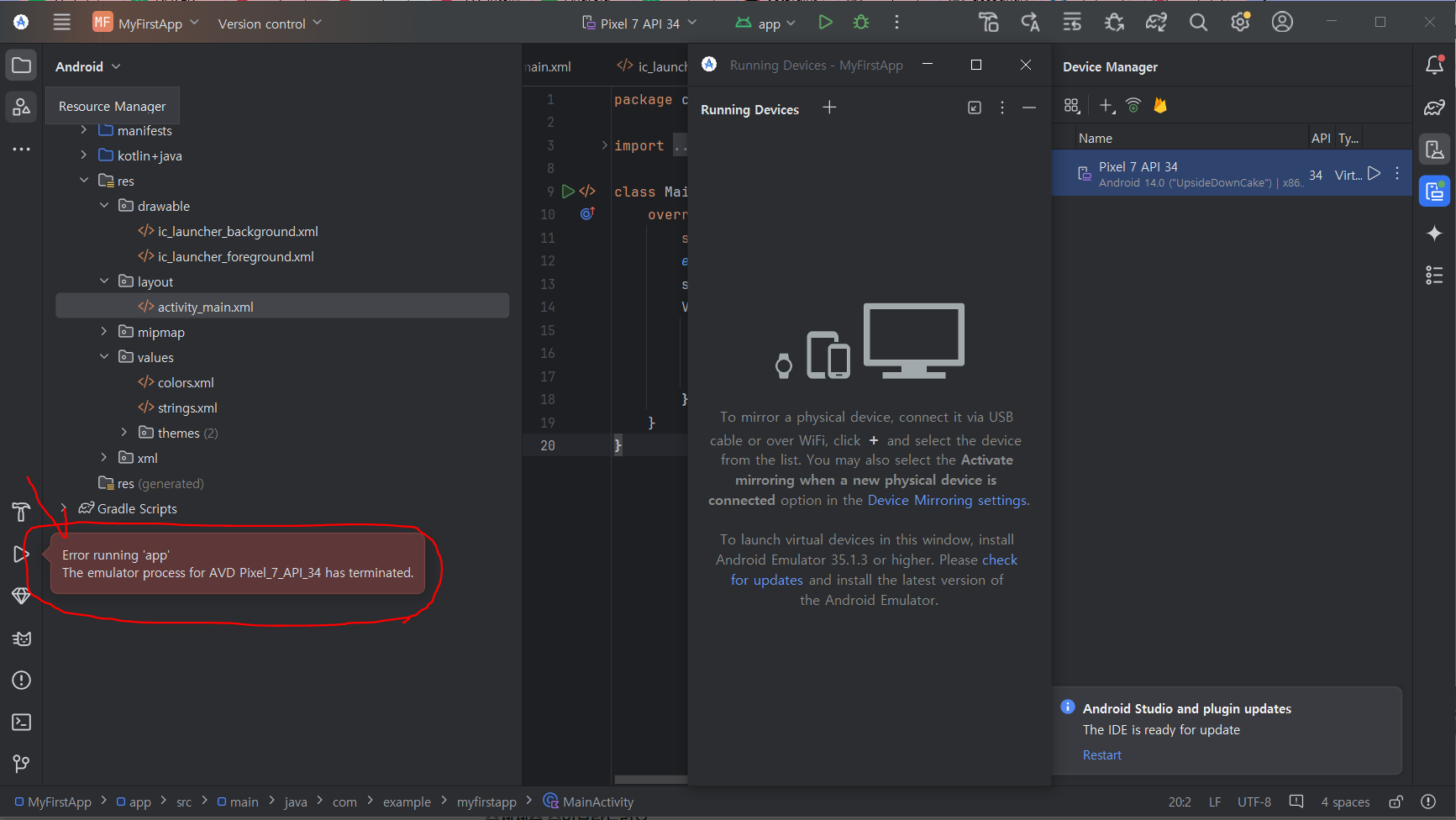Open the Android project view dropdown
The height and width of the screenshot is (820, 1456).
(88, 66)
